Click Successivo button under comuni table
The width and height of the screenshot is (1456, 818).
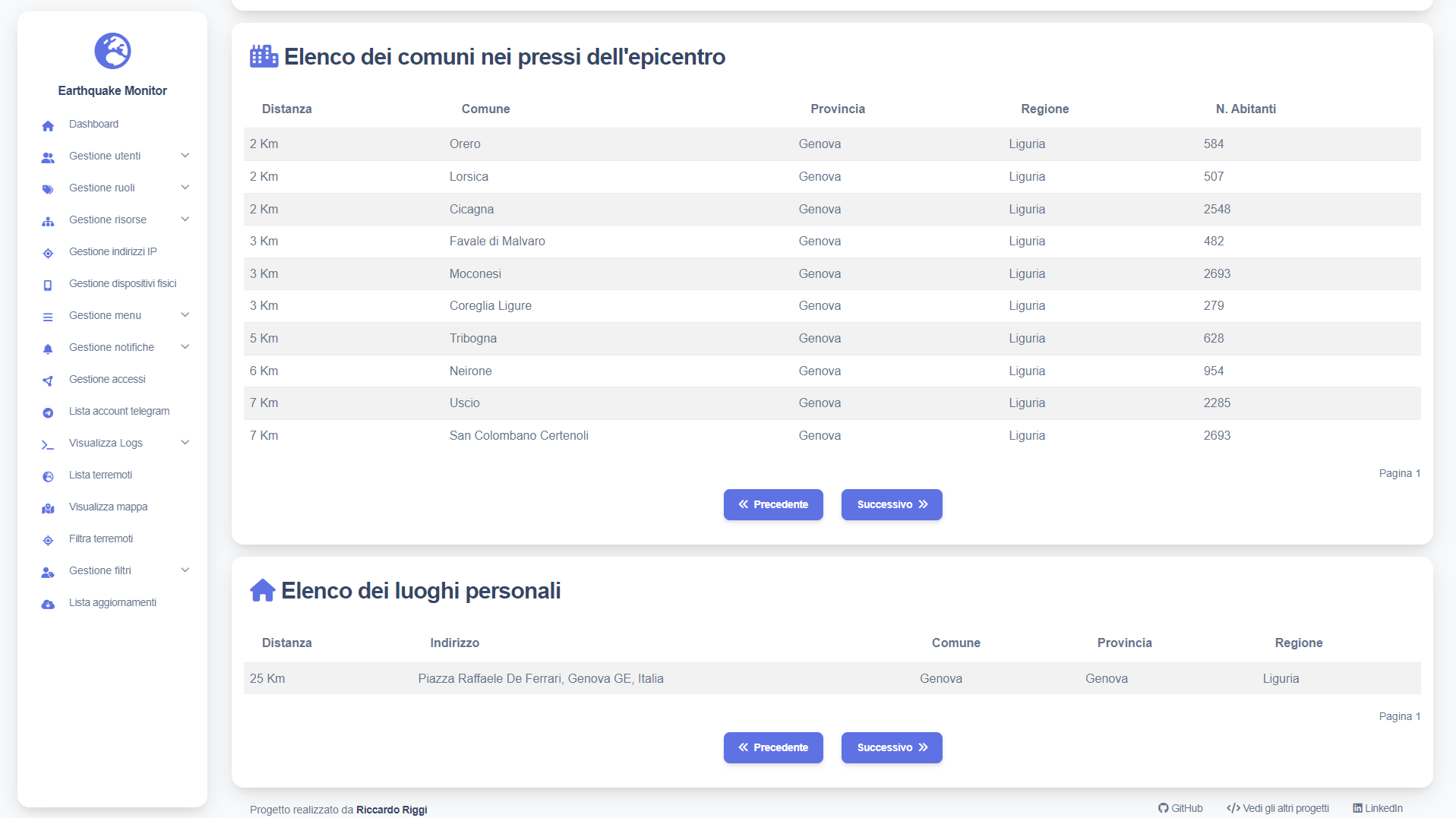pos(892,504)
